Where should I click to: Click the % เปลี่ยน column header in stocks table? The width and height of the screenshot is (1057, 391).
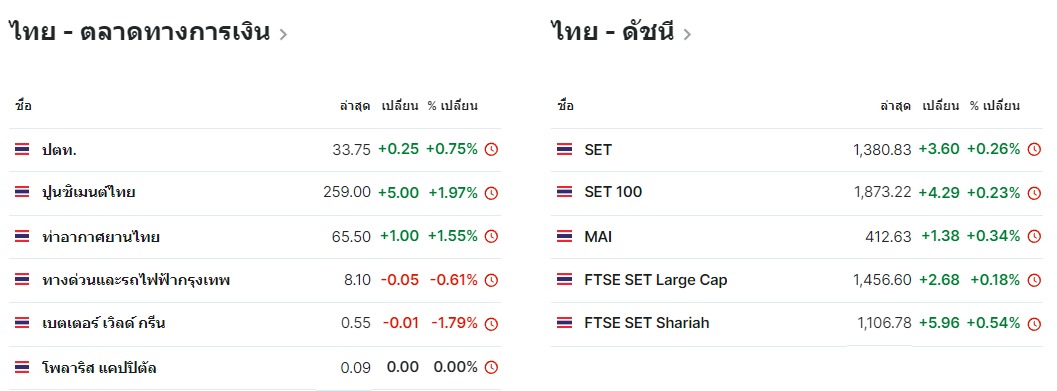(x=452, y=106)
